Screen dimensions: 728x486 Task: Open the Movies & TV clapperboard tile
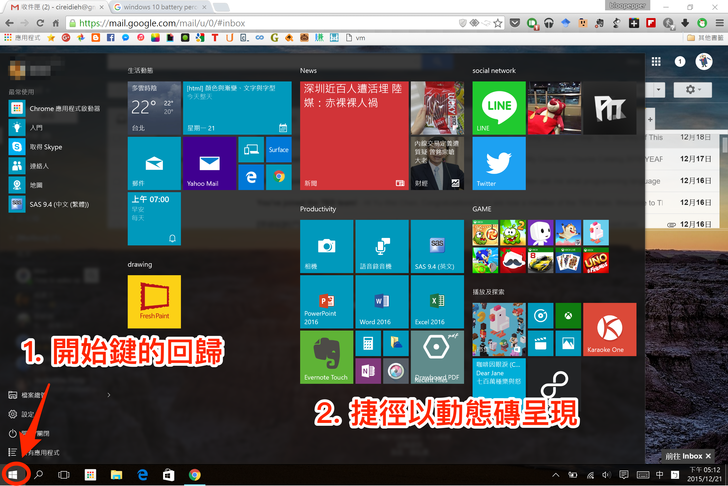click(x=540, y=343)
